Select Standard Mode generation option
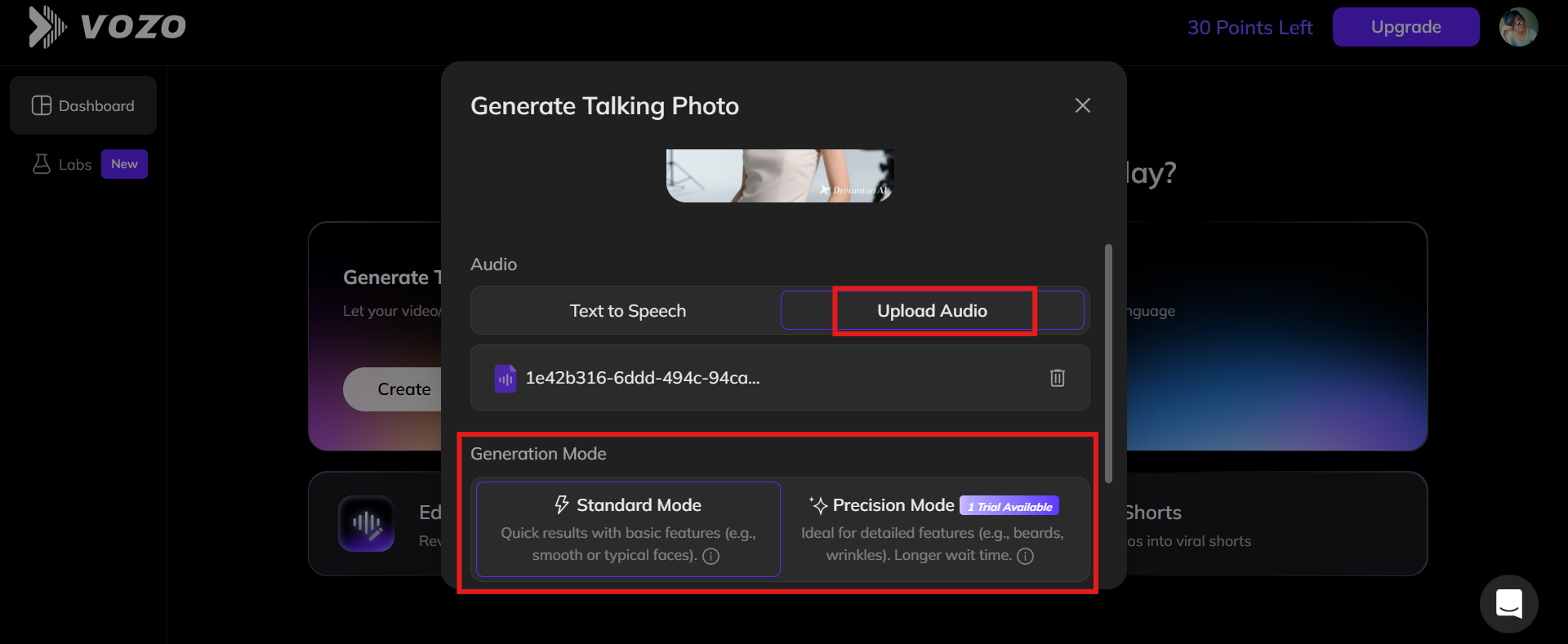 coord(627,529)
